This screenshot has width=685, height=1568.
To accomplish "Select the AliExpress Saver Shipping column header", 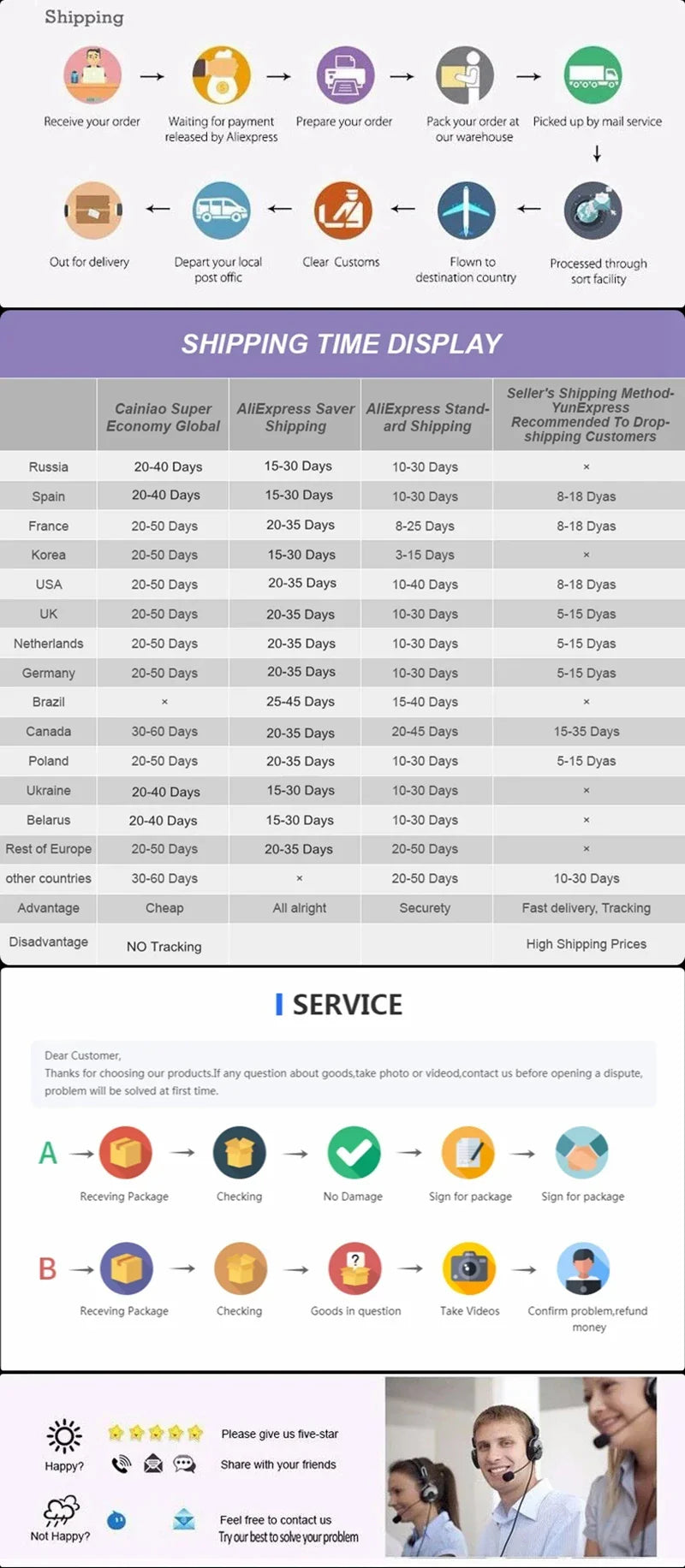I will coord(295,417).
